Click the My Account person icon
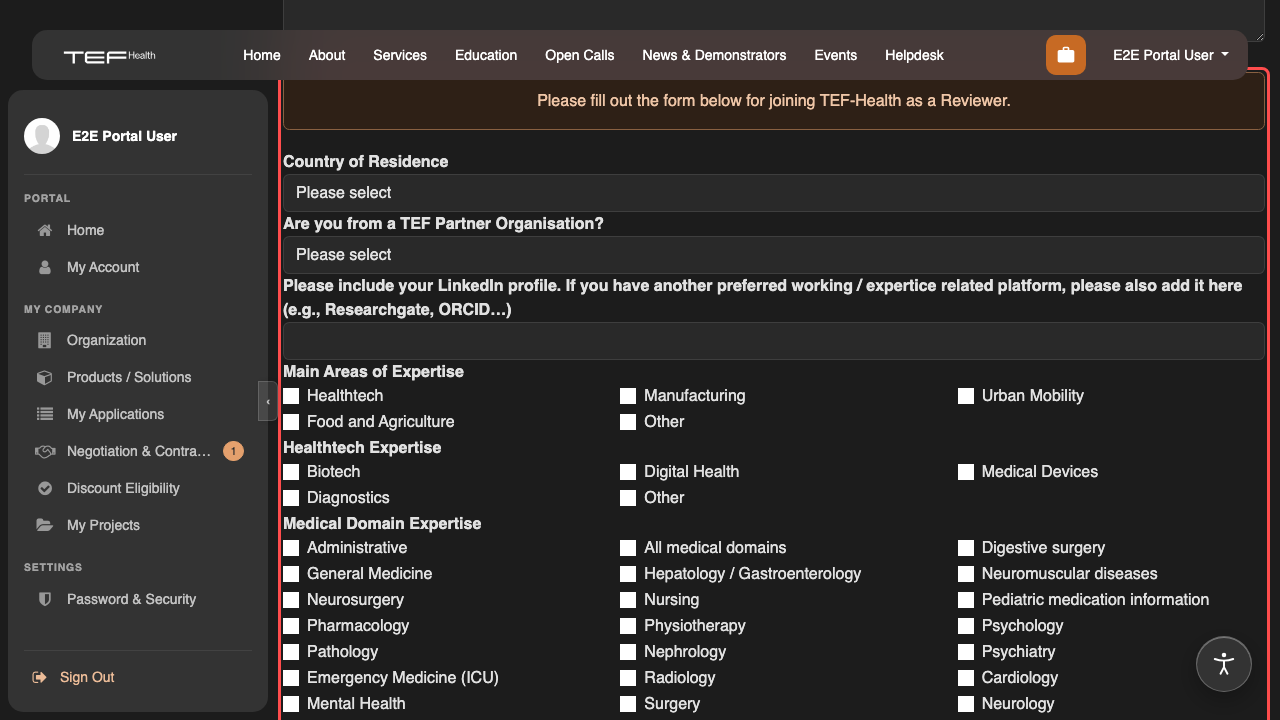Screen dimensions: 1280x720 44,267
